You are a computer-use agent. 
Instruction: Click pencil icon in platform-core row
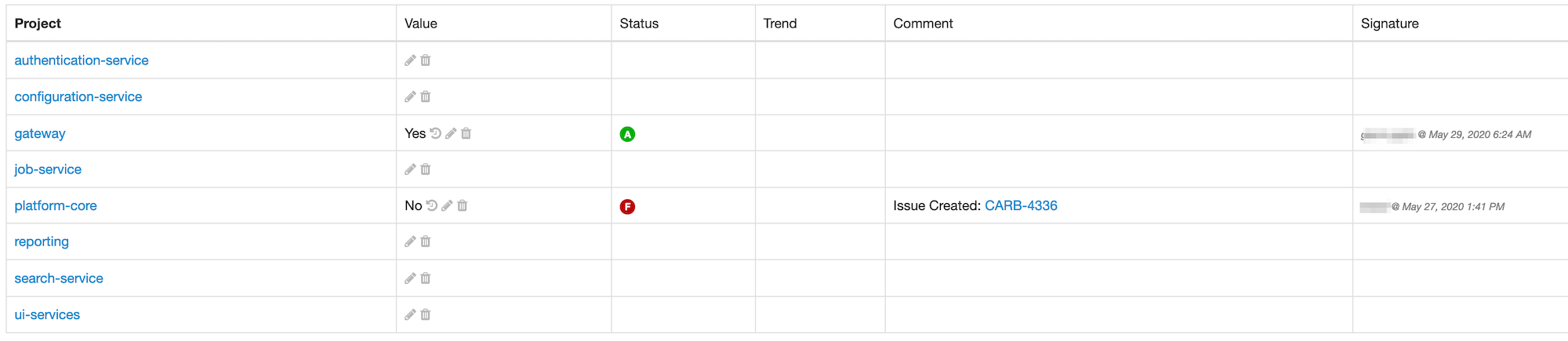[447, 205]
